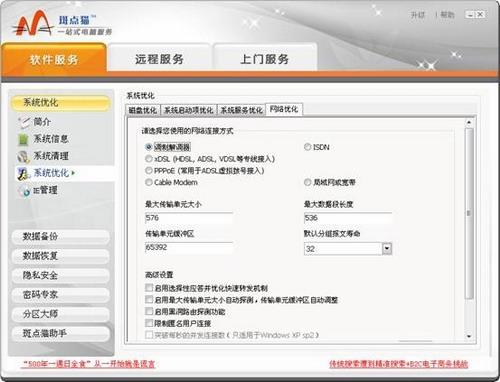
Task: Open bottom-left red news link
Action: click(x=88, y=364)
